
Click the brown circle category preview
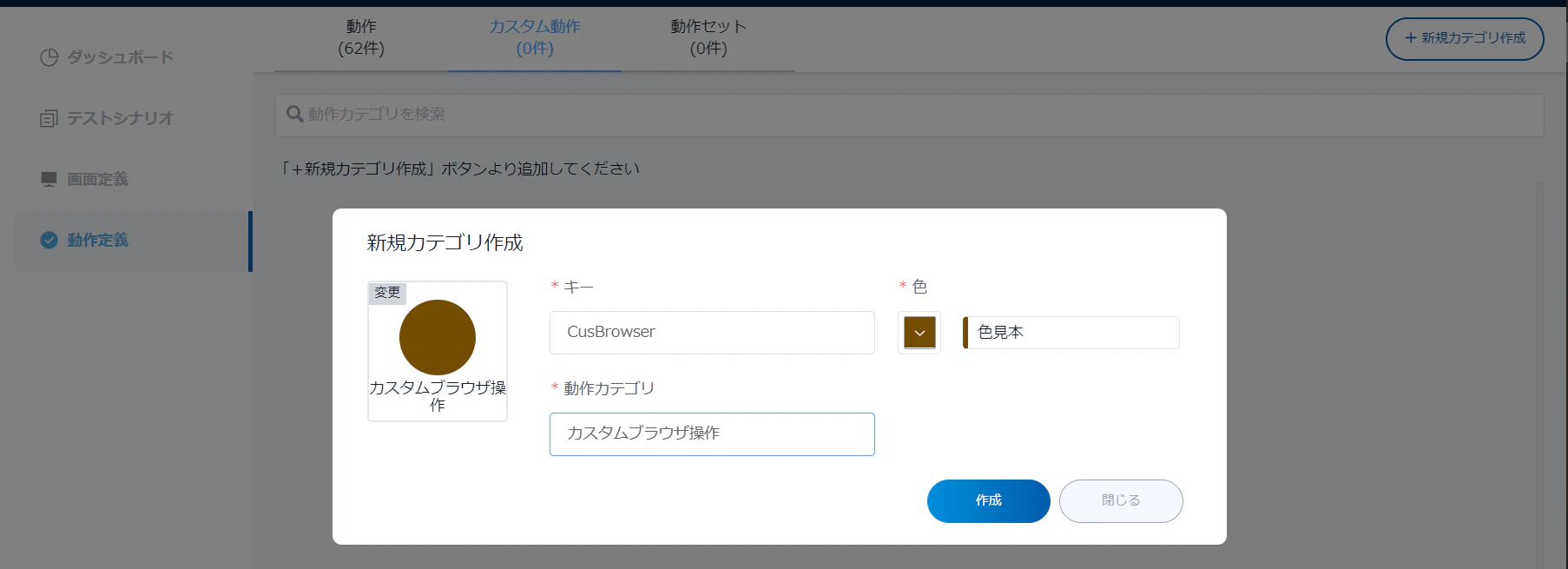click(438, 338)
